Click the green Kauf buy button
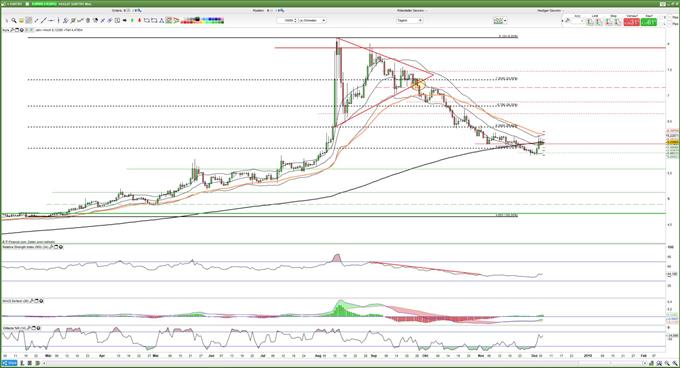680x368 pixels. point(648,22)
